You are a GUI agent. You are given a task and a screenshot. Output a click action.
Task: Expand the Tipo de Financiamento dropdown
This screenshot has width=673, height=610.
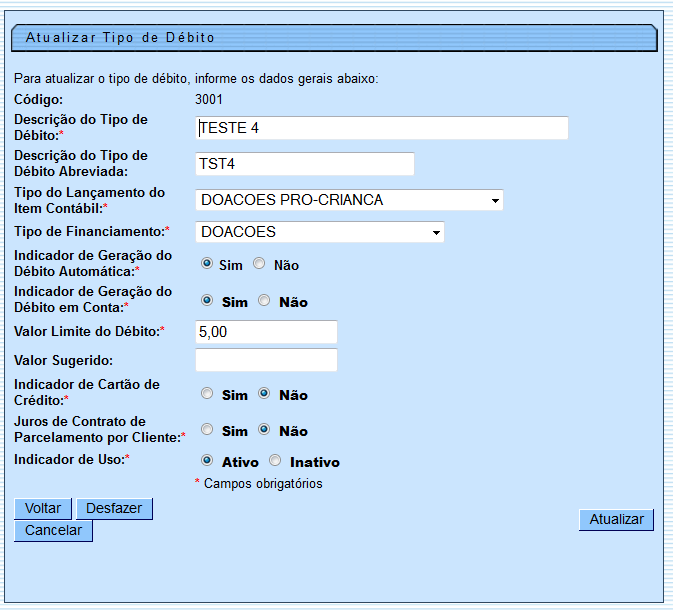pos(320,232)
